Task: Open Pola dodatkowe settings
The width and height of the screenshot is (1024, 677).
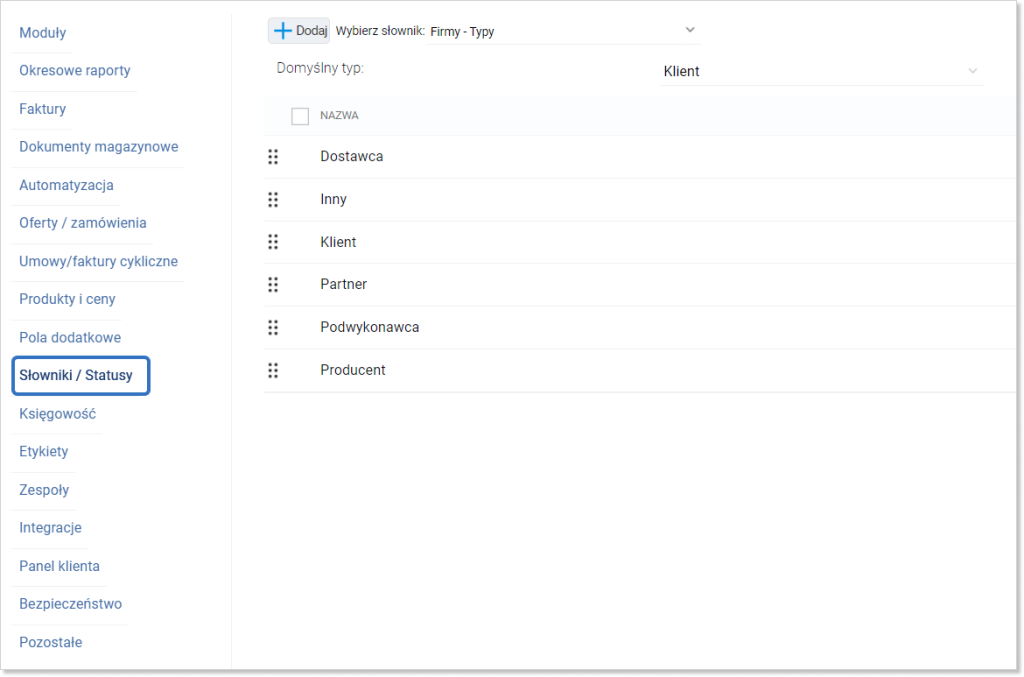Action: click(70, 338)
